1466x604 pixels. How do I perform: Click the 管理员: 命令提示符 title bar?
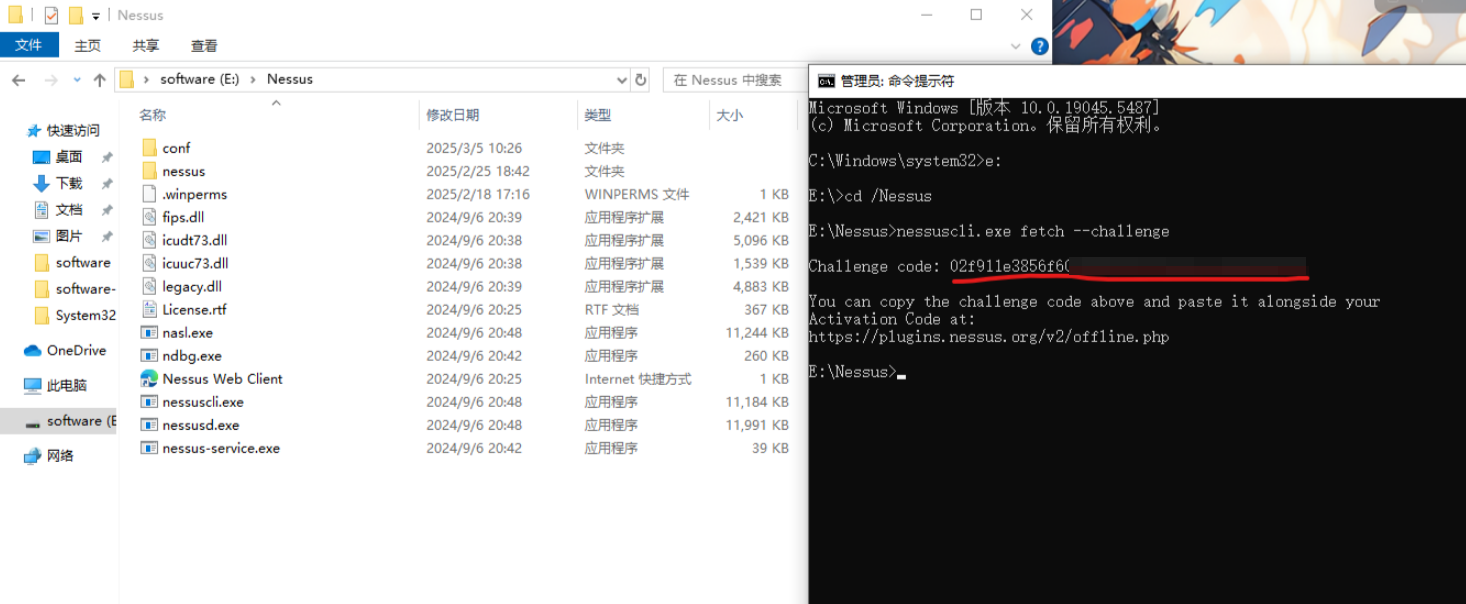point(1137,81)
